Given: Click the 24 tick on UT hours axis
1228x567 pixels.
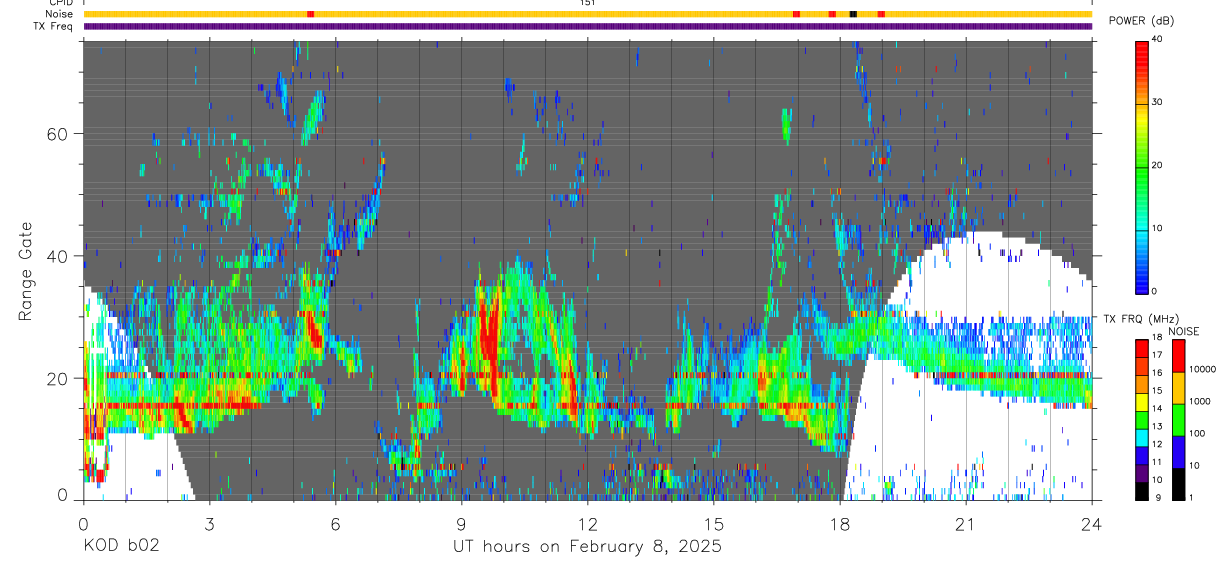Looking at the screenshot, I should point(1091,523).
